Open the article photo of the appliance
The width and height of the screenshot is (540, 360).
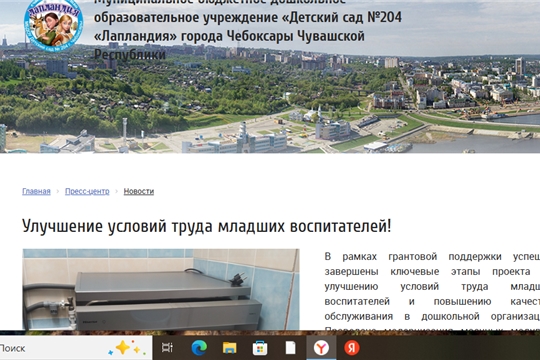pos(161,289)
